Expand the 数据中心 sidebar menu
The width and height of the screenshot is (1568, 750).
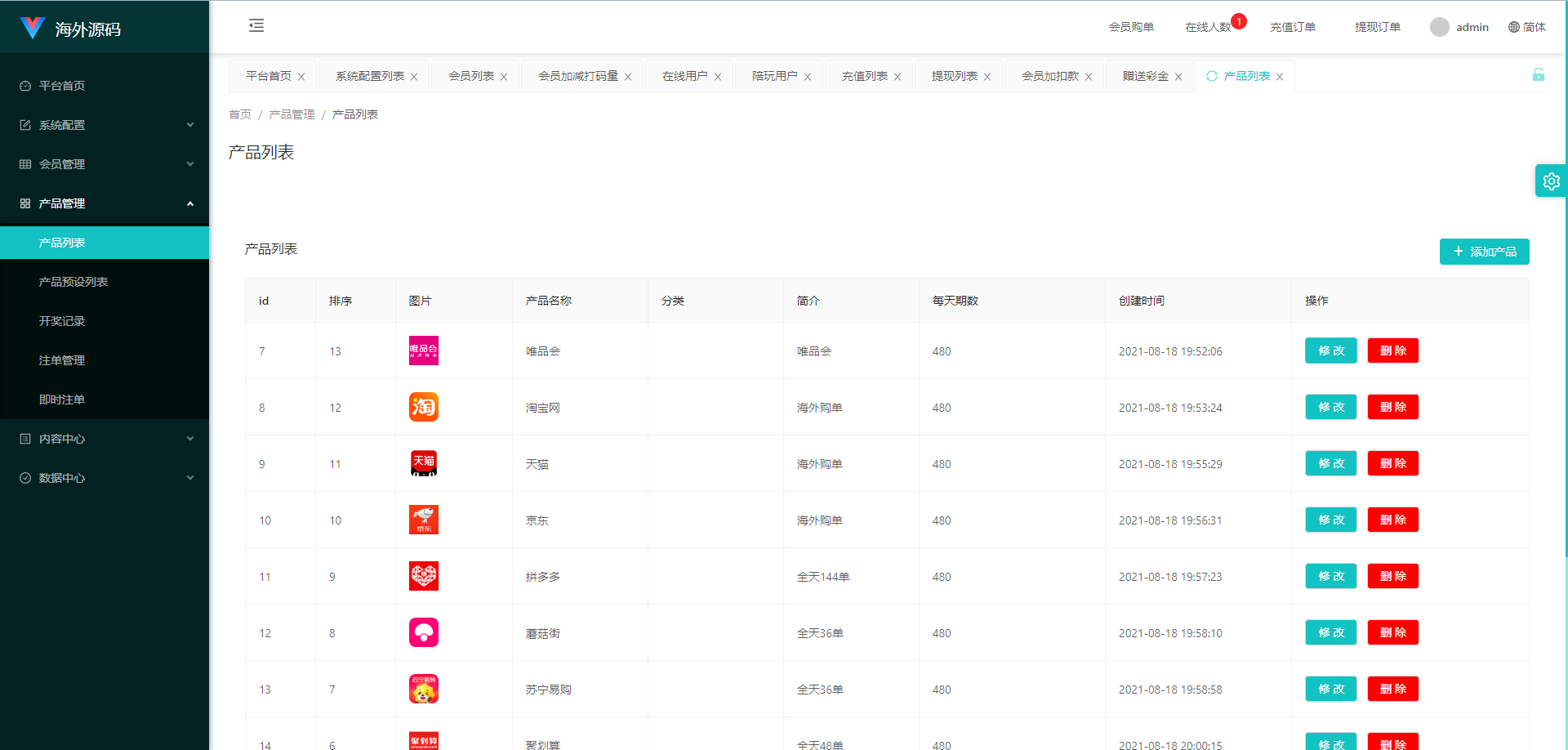click(x=105, y=478)
